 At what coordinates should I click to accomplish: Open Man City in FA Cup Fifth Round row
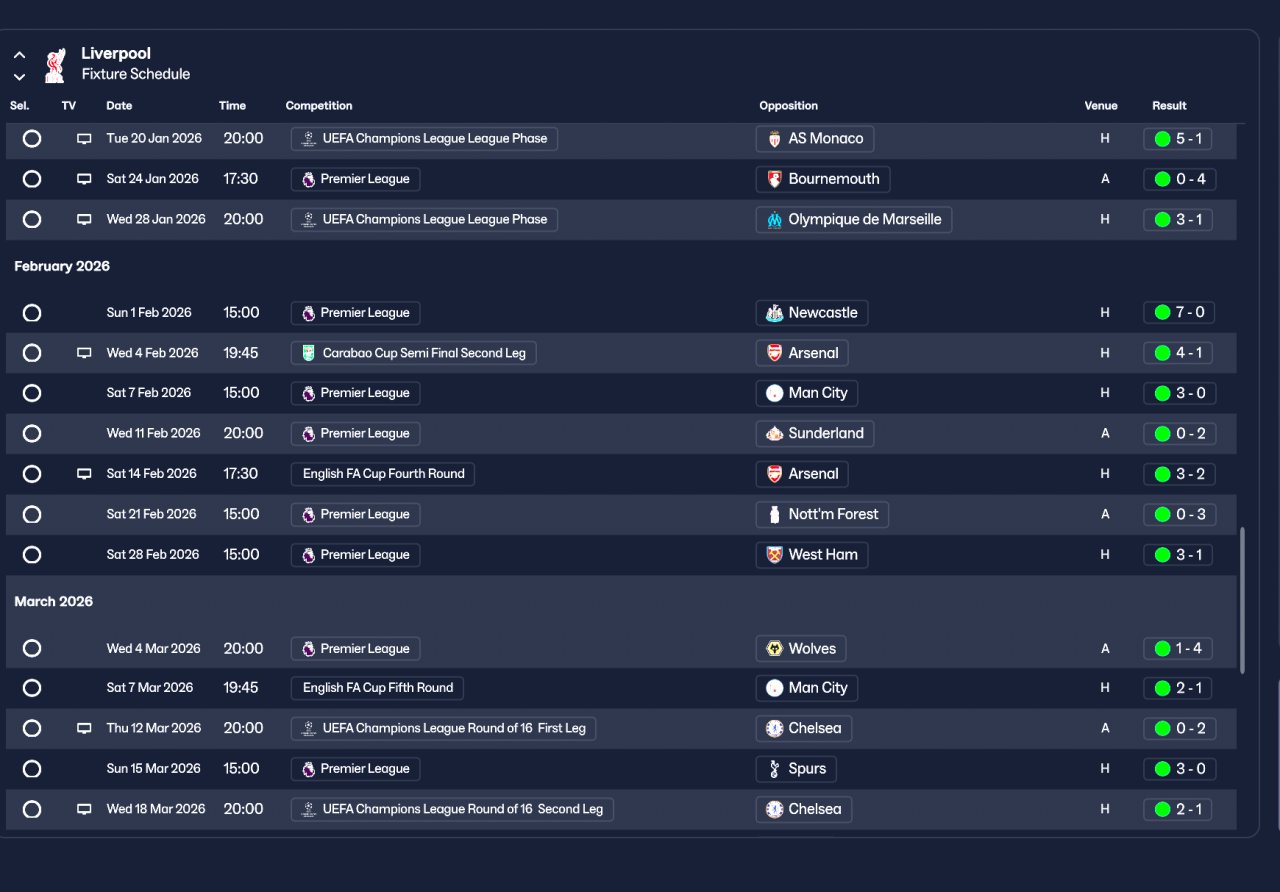[x=806, y=688]
